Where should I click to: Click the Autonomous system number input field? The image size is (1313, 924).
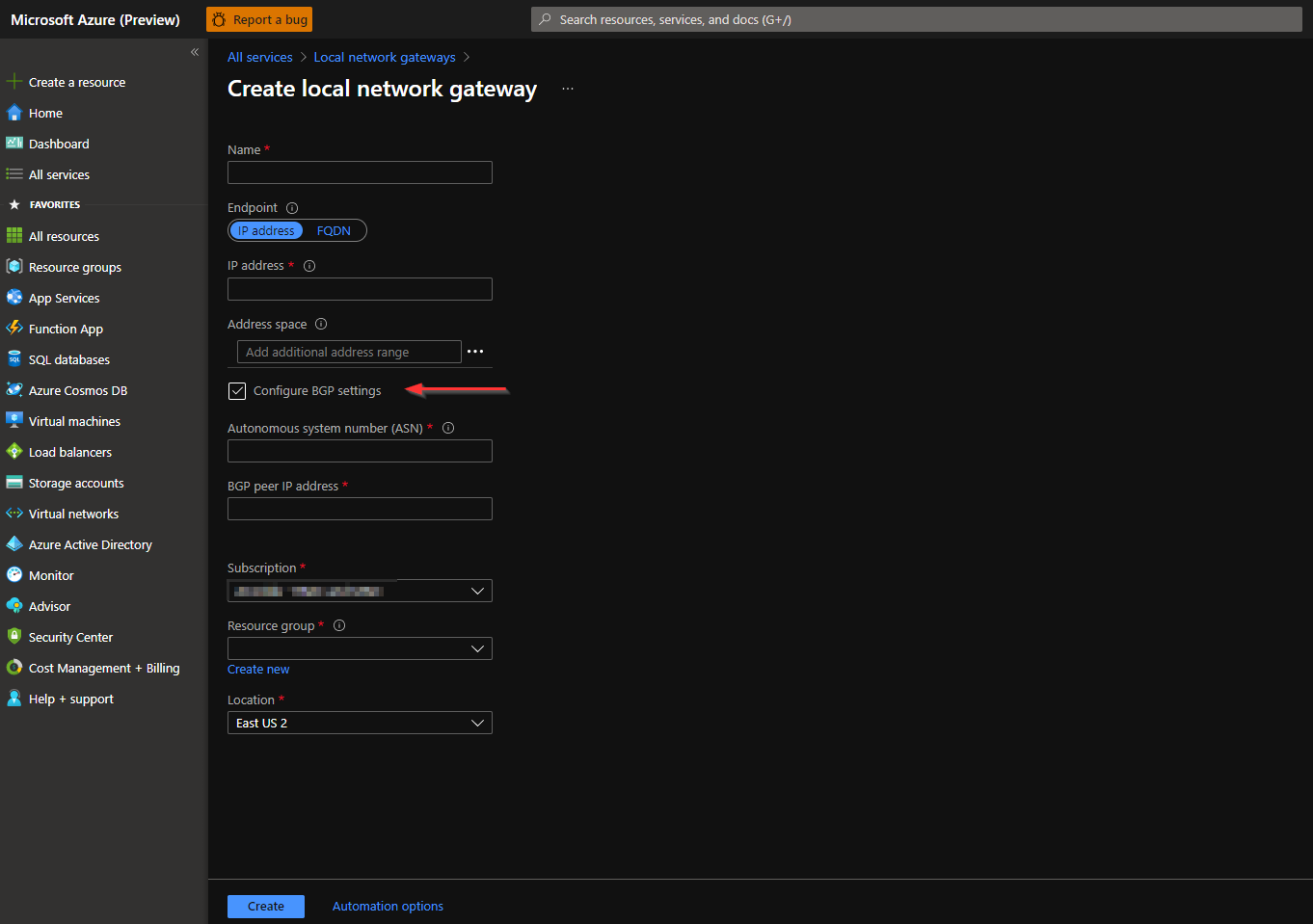(360, 451)
